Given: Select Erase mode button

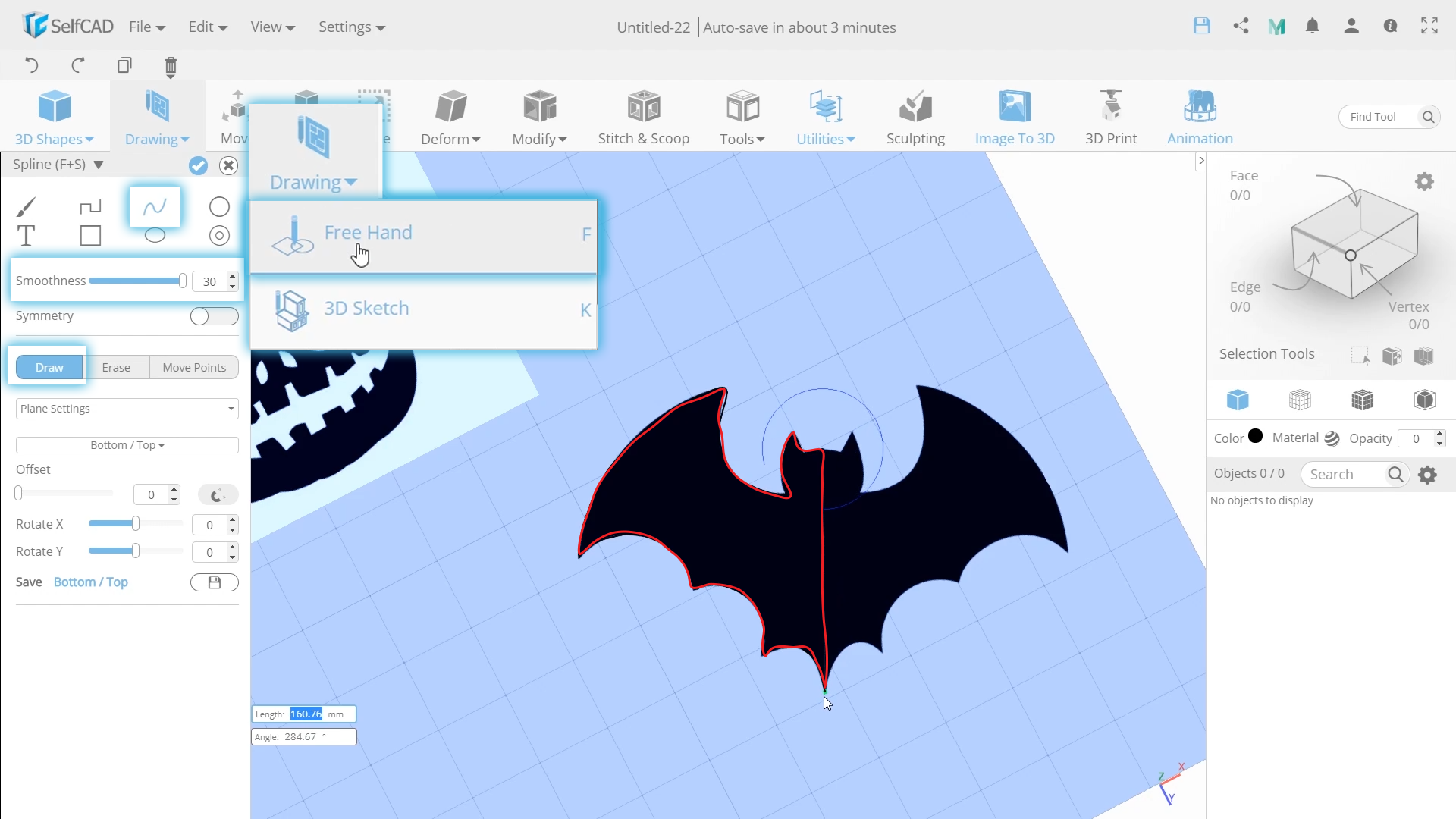Looking at the screenshot, I should (116, 367).
